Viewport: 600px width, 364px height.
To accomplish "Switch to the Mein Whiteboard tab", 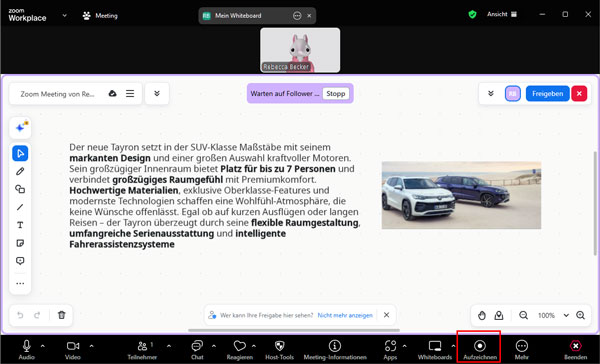I will coord(238,16).
